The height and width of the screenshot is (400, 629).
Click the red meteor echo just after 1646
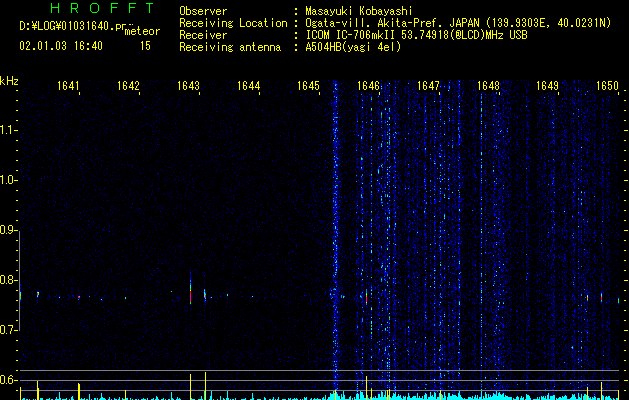click(366, 298)
